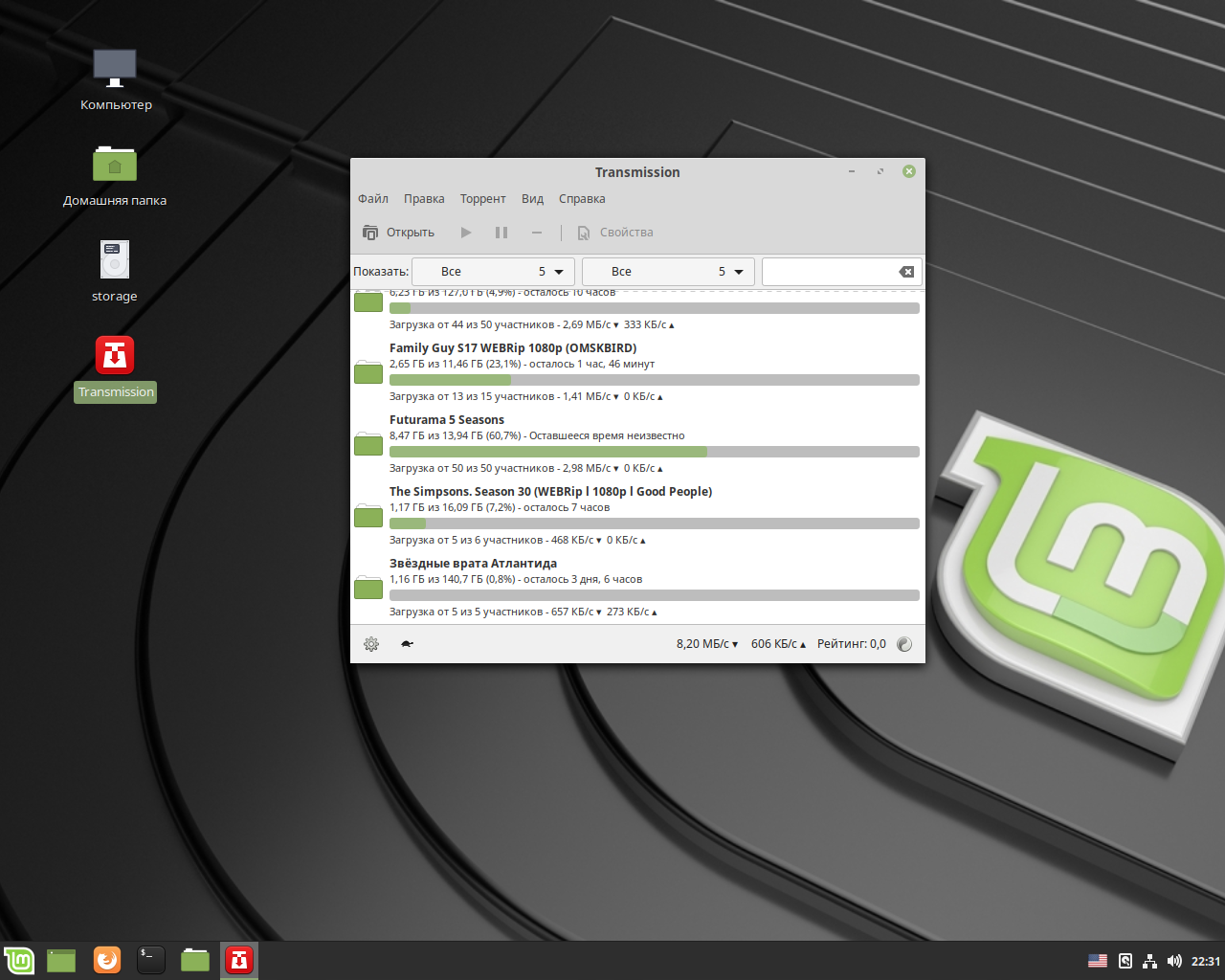Screen dimensions: 1225x980
Task: Click The Simpsons torrent folder icon
Action: pyautogui.click(x=368, y=516)
